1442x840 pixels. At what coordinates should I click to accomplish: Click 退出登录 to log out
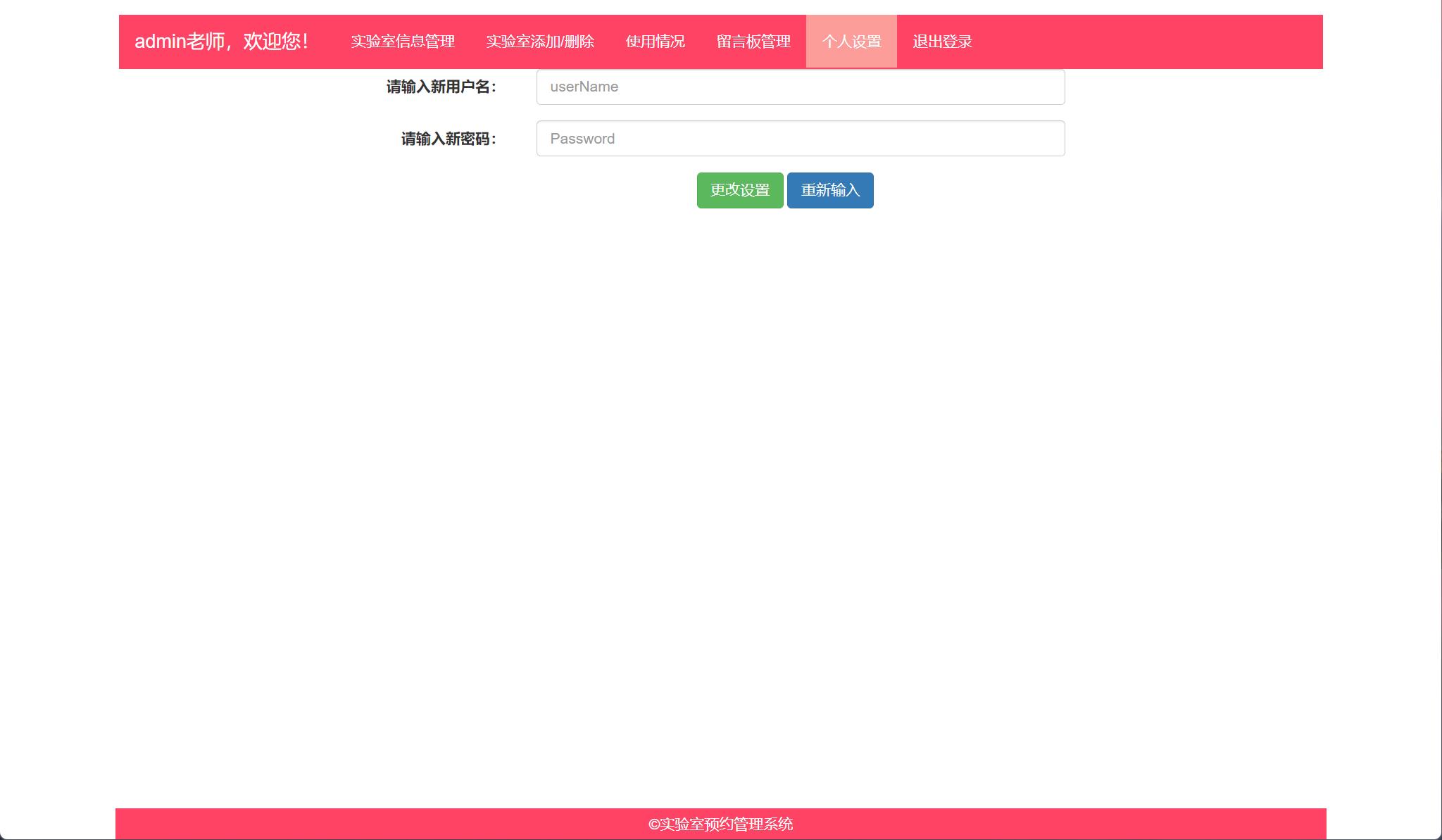942,41
